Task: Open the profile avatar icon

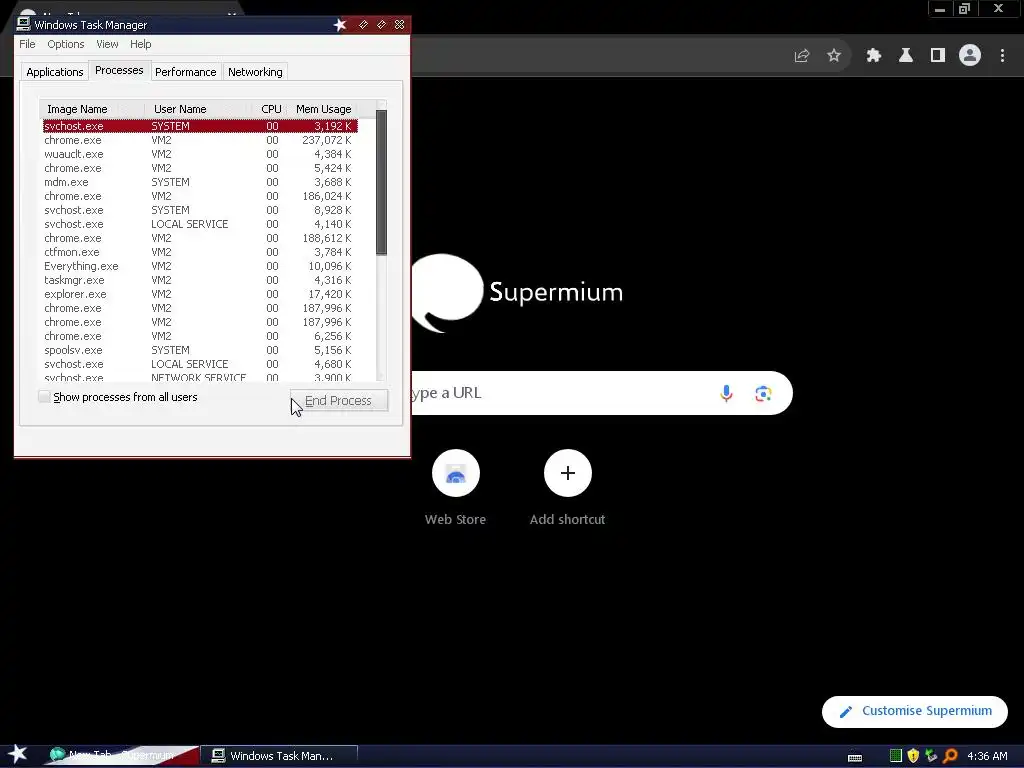Action: click(x=970, y=56)
